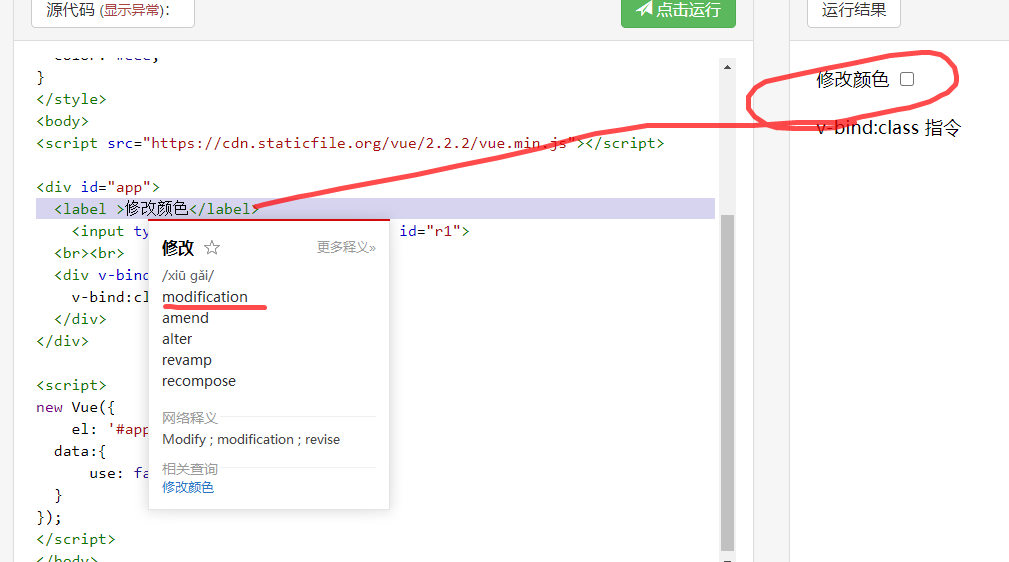Click the <div id="app"> code line

pos(98,187)
